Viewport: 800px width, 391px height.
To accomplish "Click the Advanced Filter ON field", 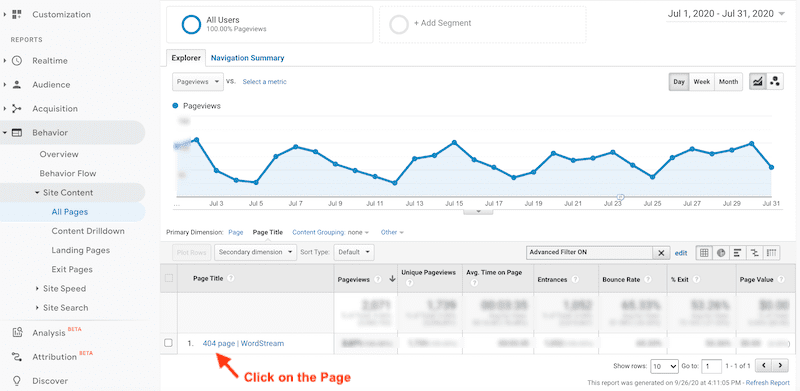I will (x=590, y=253).
